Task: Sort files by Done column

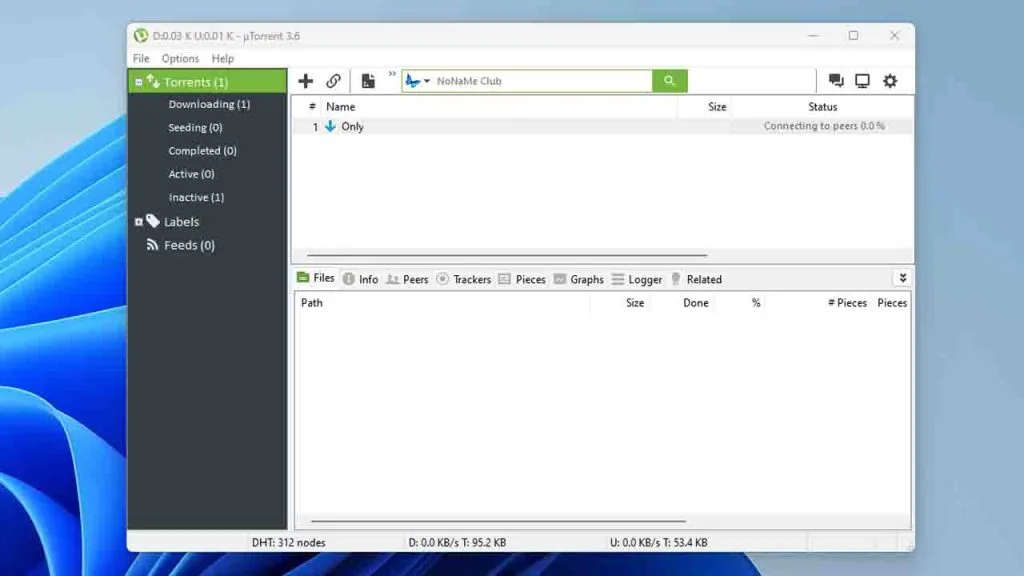Action: click(696, 302)
